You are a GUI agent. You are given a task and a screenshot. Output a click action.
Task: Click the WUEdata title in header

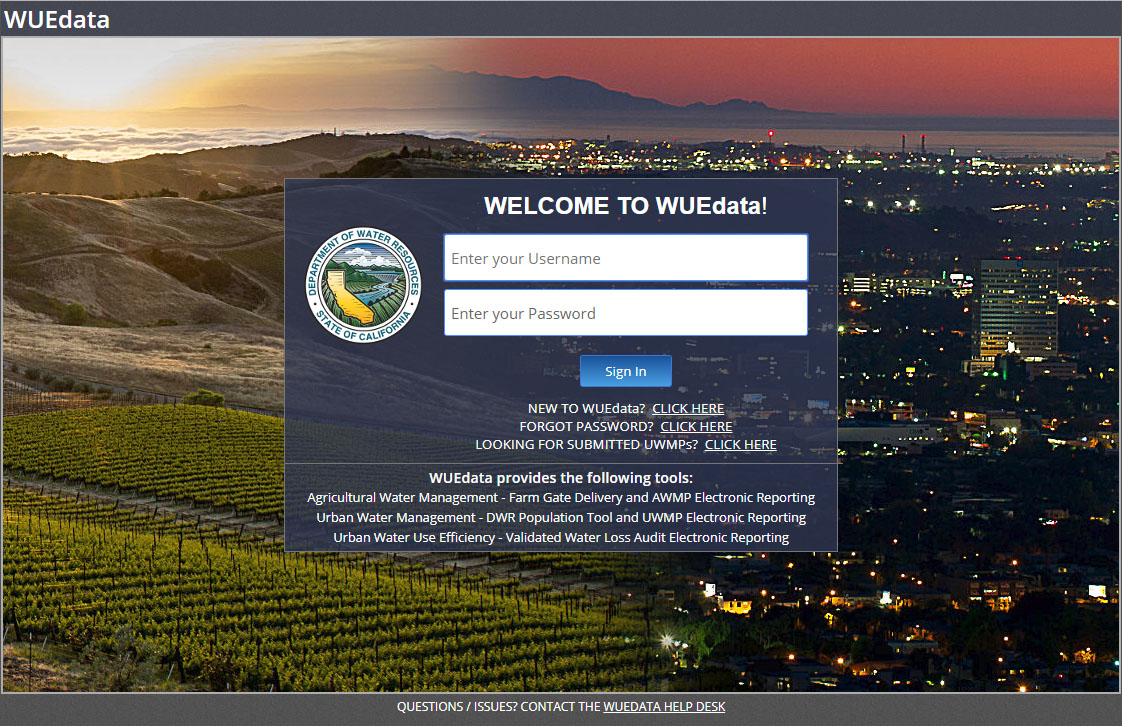click(57, 19)
